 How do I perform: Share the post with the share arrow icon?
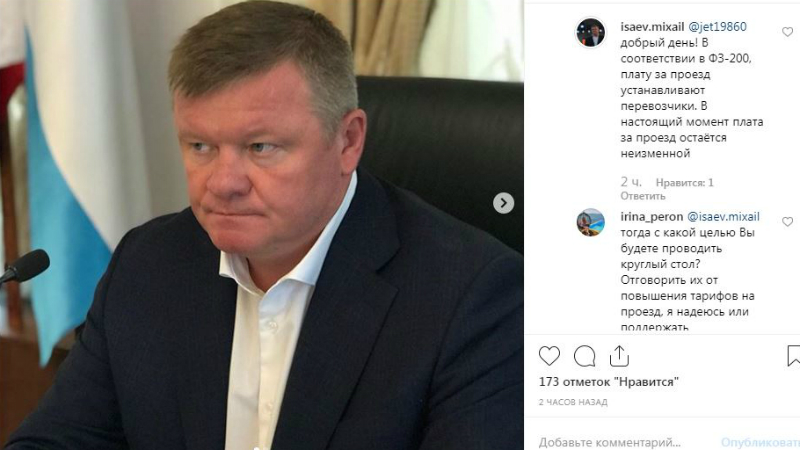(619, 356)
